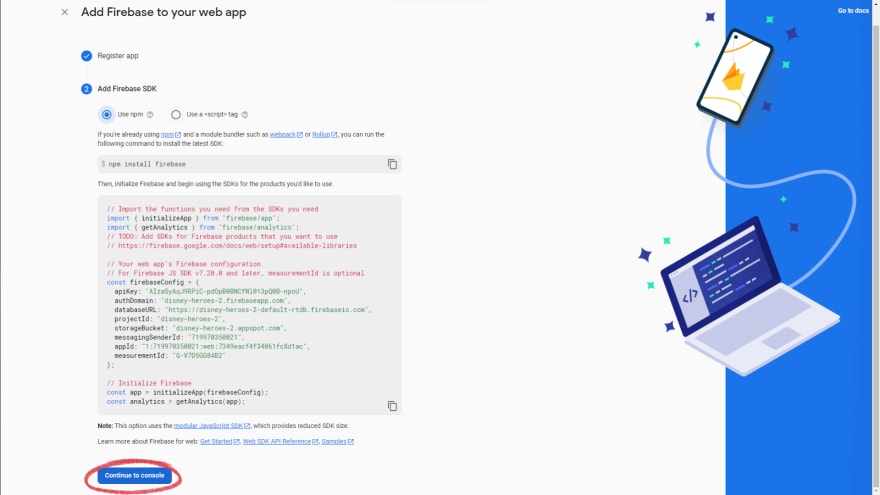The height and width of the screenshot is (495, 880).
Task: Click Continue to console button
Action: click(x=135, y=475)
